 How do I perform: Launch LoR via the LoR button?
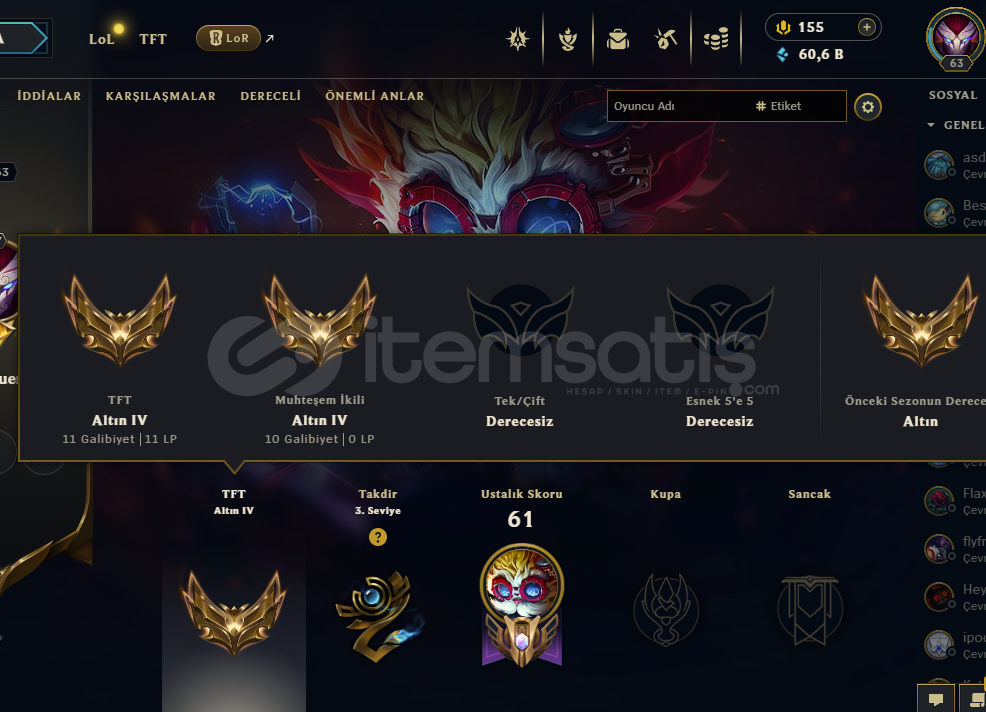[228, 38]
